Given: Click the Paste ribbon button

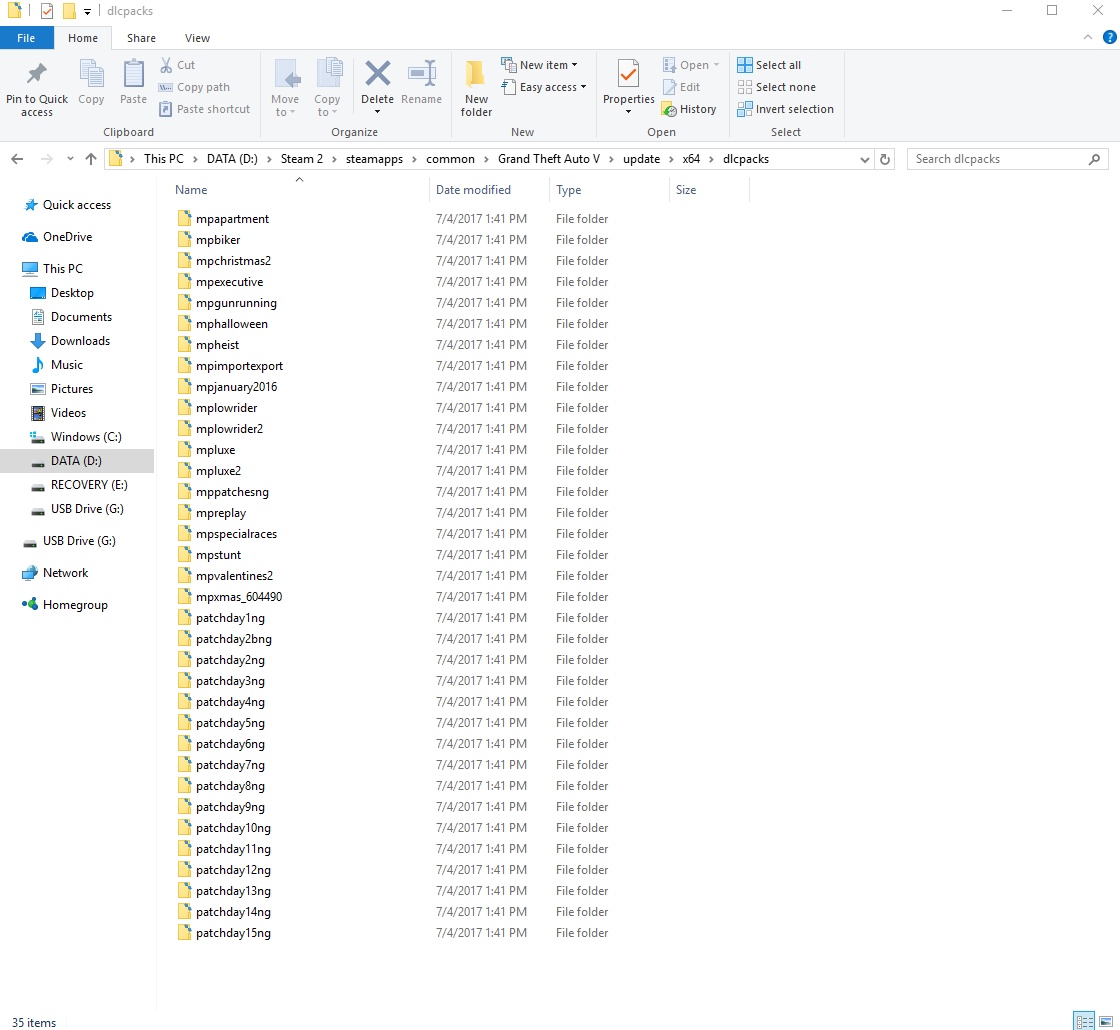Looking at the screenshot, I should pos(133,83).
